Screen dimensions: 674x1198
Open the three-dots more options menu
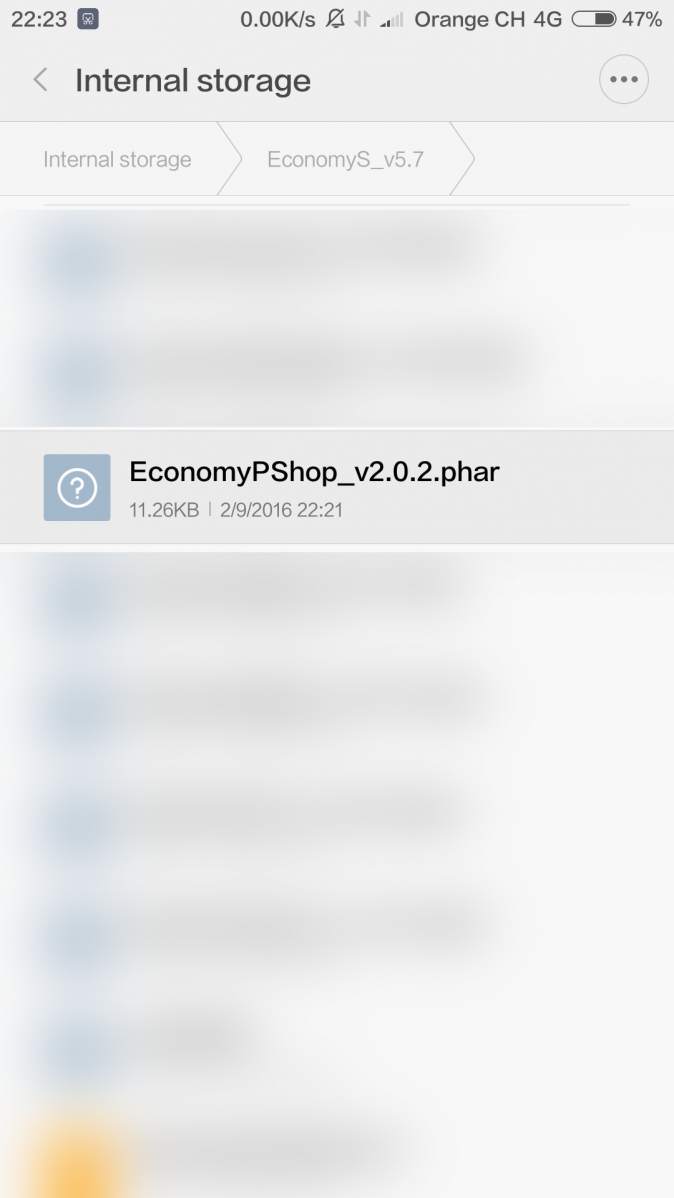[x=624, y=79]
